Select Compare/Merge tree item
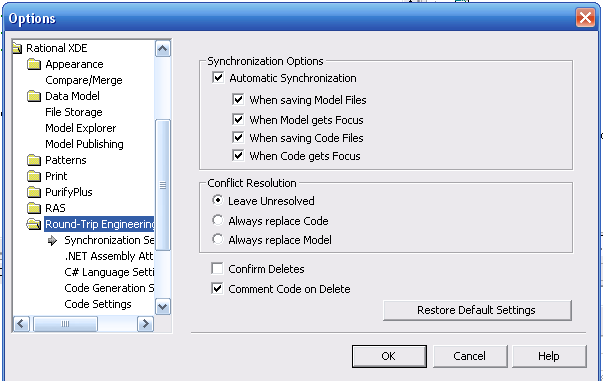The width and height of the screenshot is (603, 381). click(84, 80)
